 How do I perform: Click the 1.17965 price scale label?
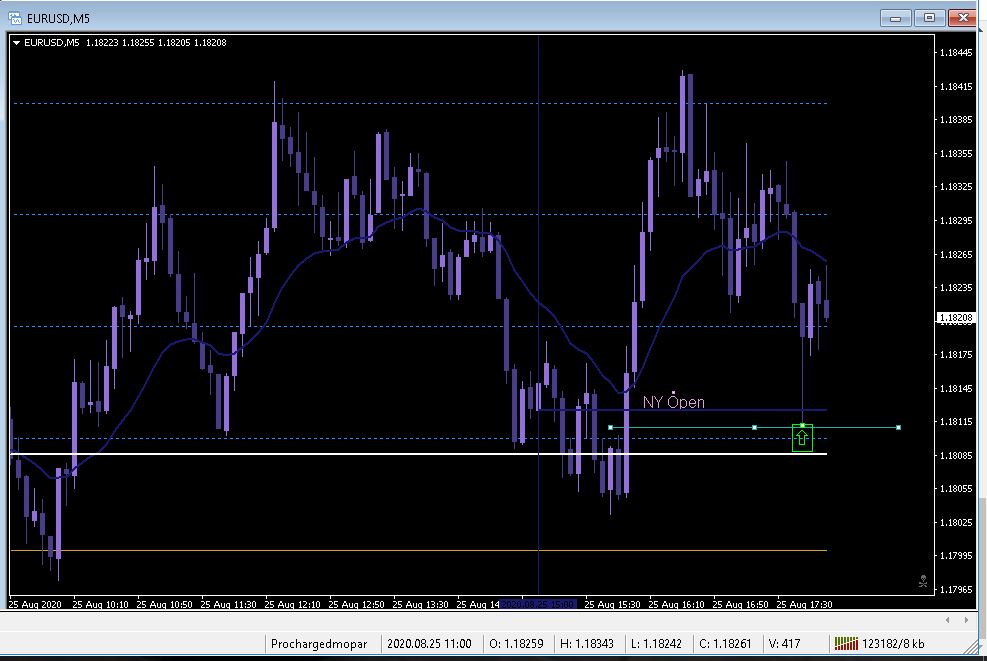click(x=956, y=590)
